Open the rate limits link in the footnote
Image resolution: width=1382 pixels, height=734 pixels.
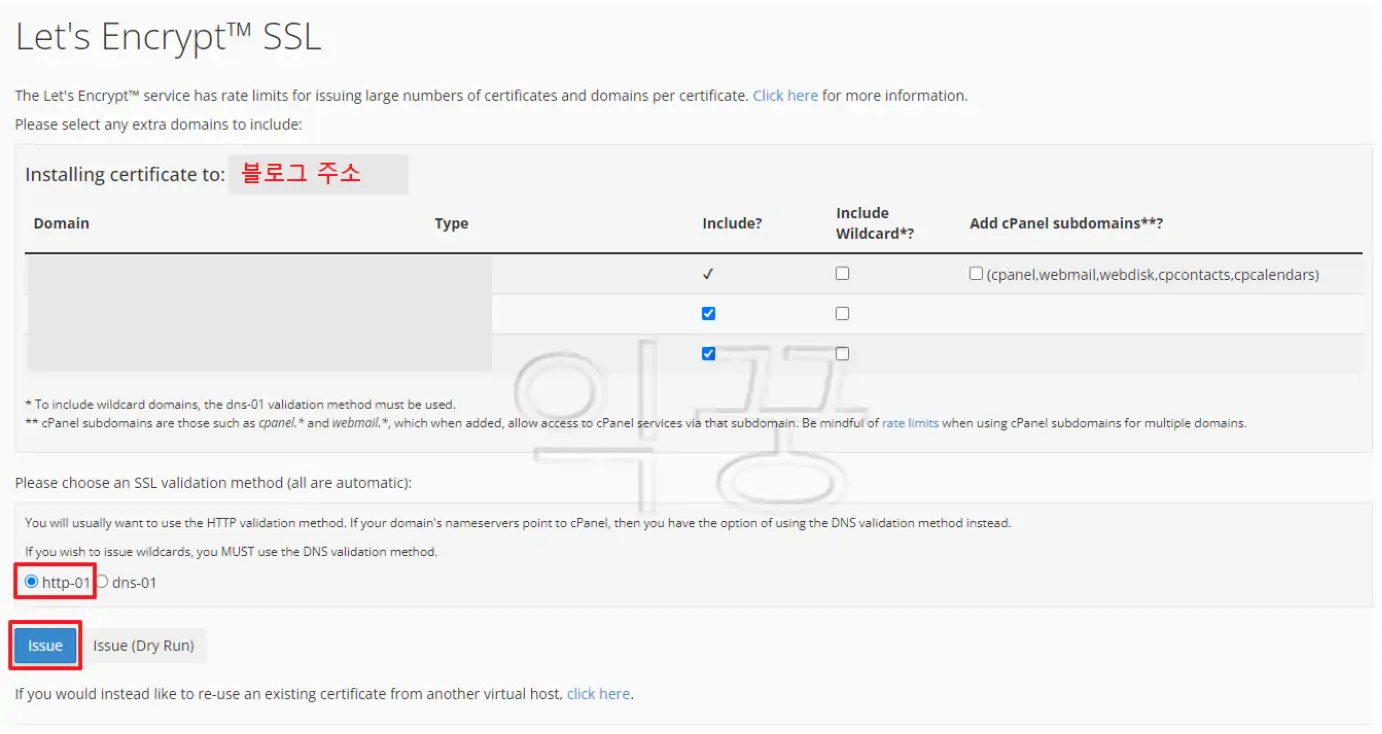(x=907, y=423)
